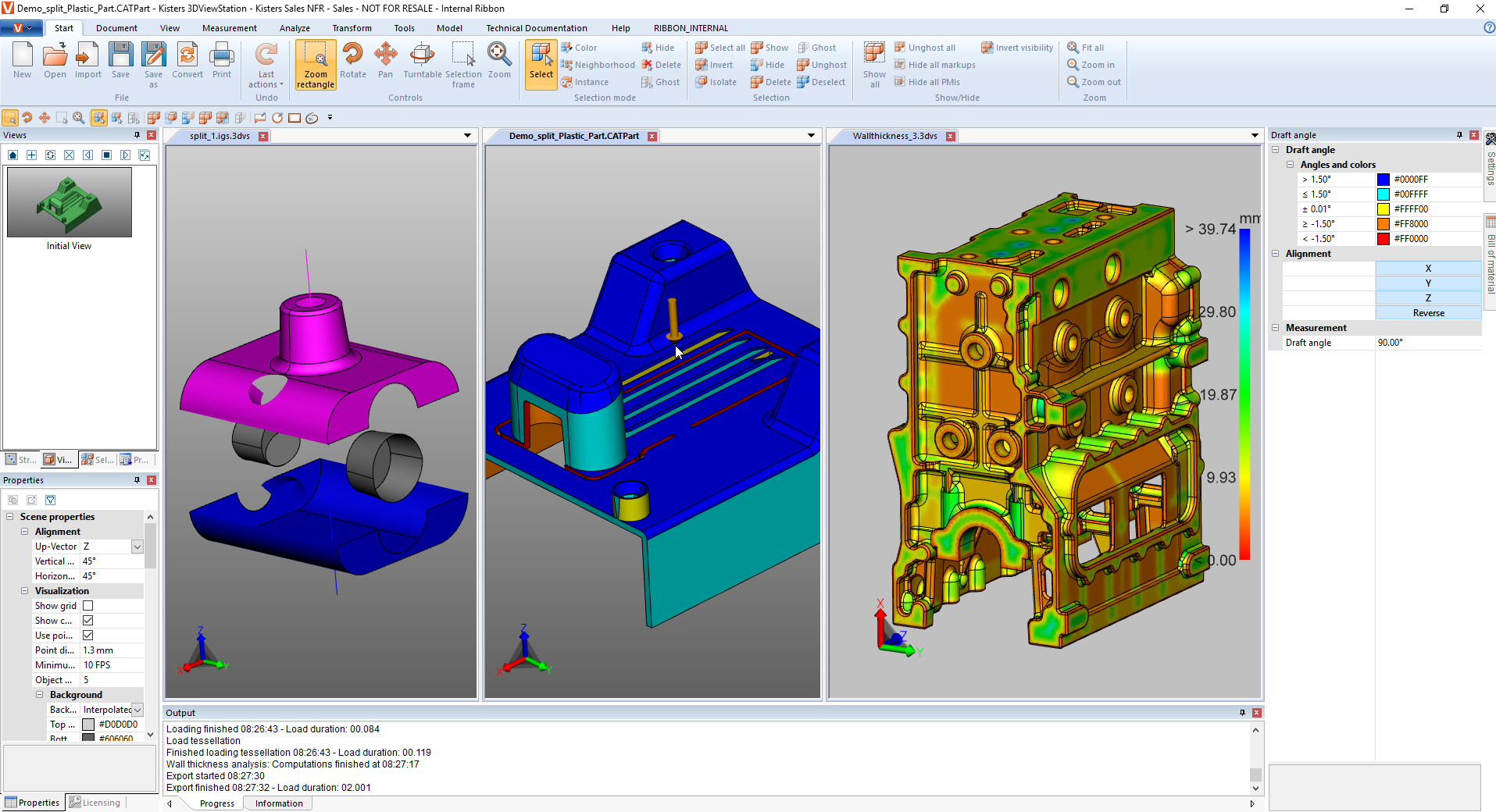This screenshot has width=1496, height=812.
Task: Open the Background interpolated dropdown
Action: coord(137,710)
